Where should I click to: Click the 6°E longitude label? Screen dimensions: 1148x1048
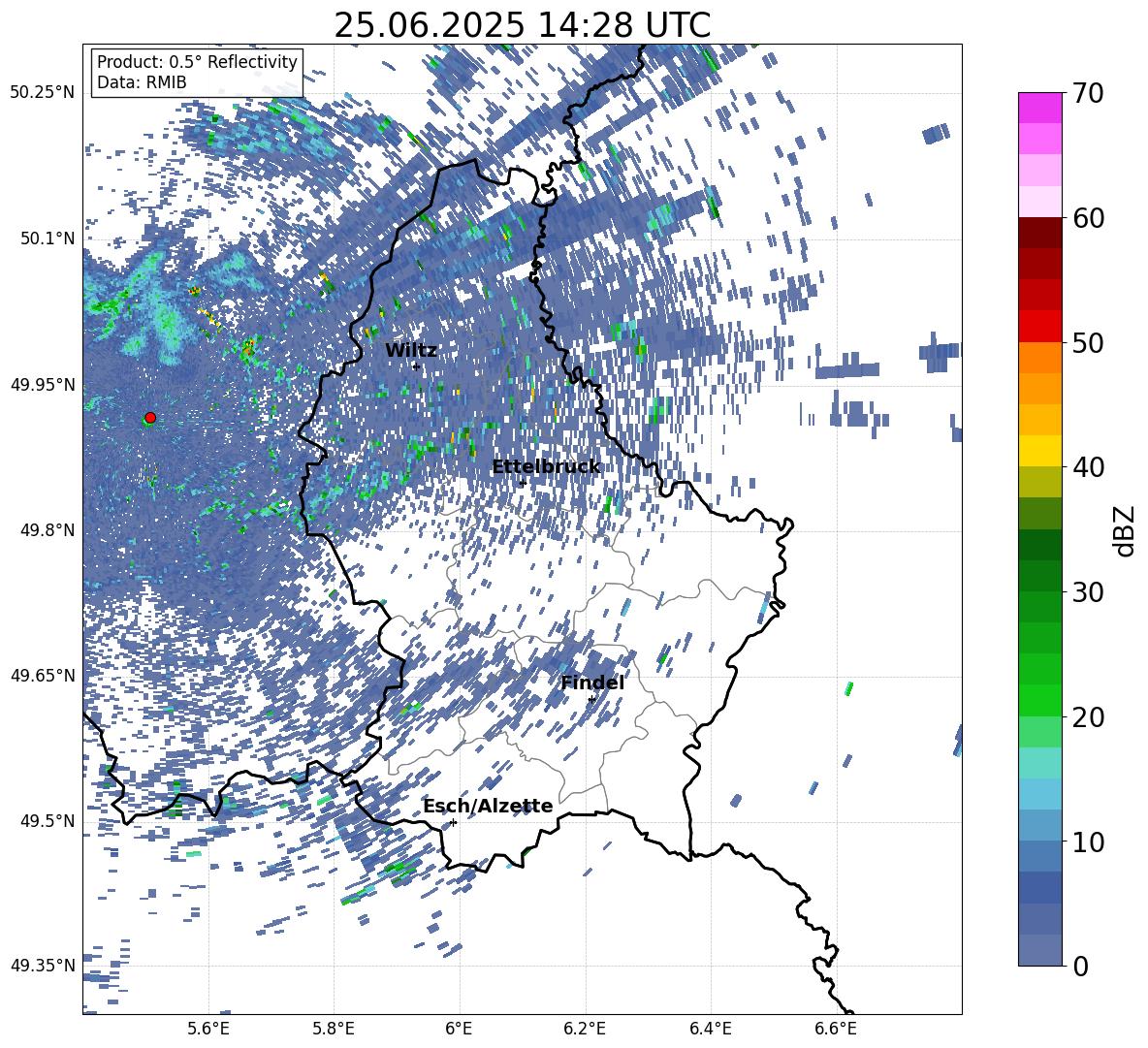(459, 1030)
